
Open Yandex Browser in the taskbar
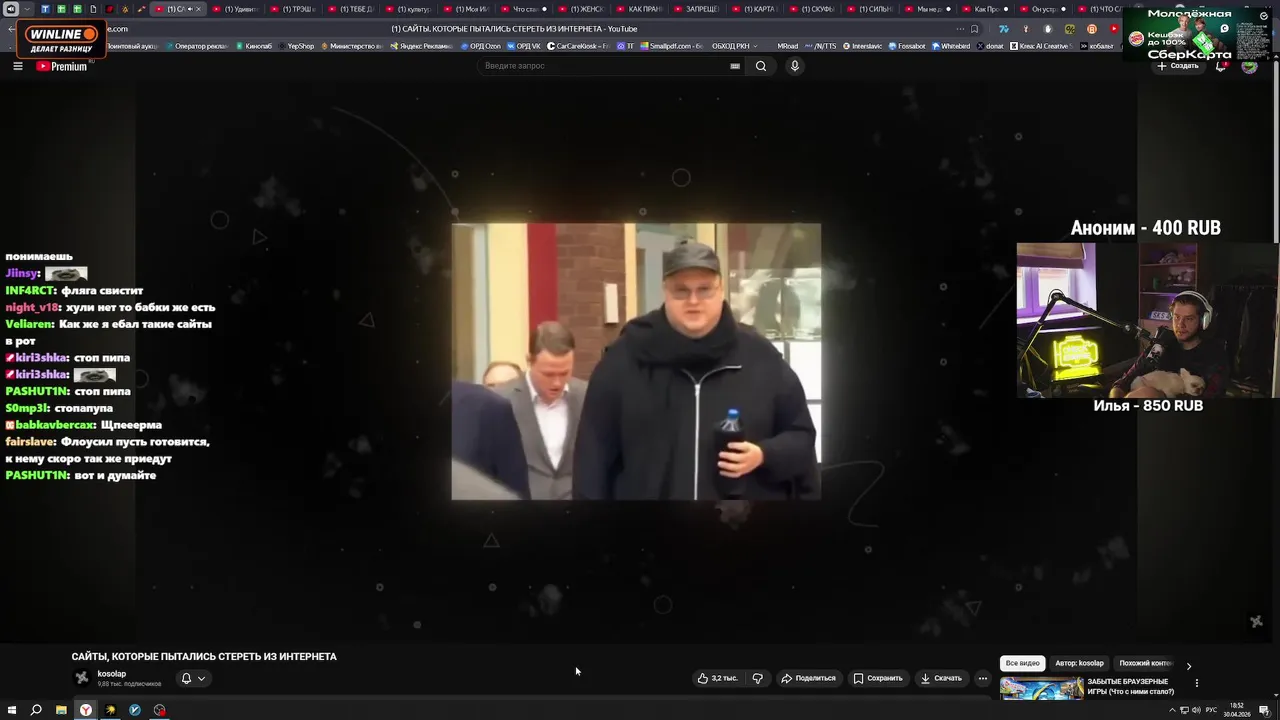86,710
